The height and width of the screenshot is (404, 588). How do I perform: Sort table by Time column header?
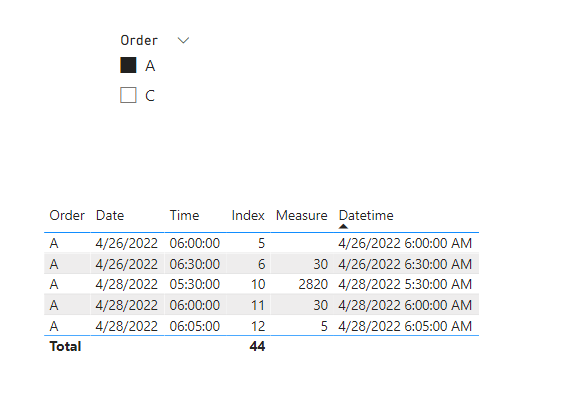(184, 215)
